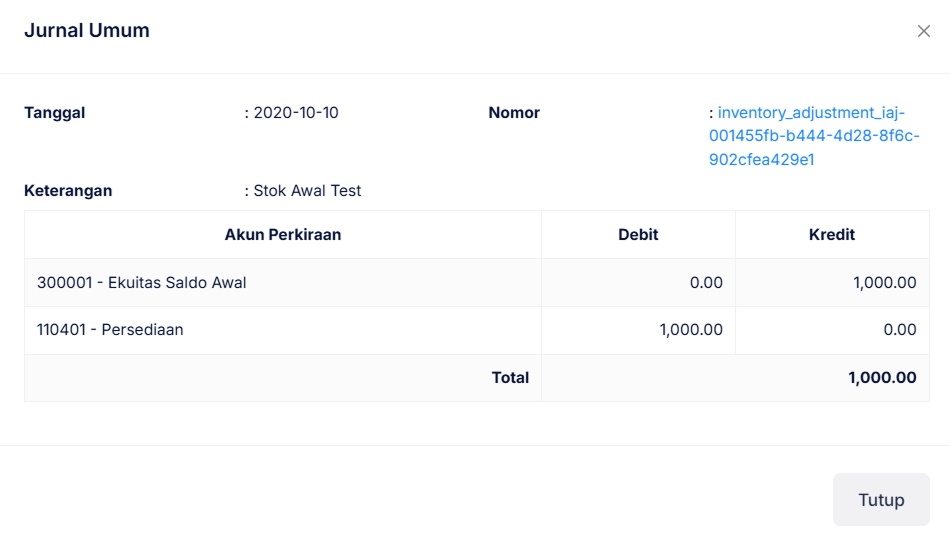Select the Stok Awal Test description text
The image size is (950, 542).
click(307, 191)
